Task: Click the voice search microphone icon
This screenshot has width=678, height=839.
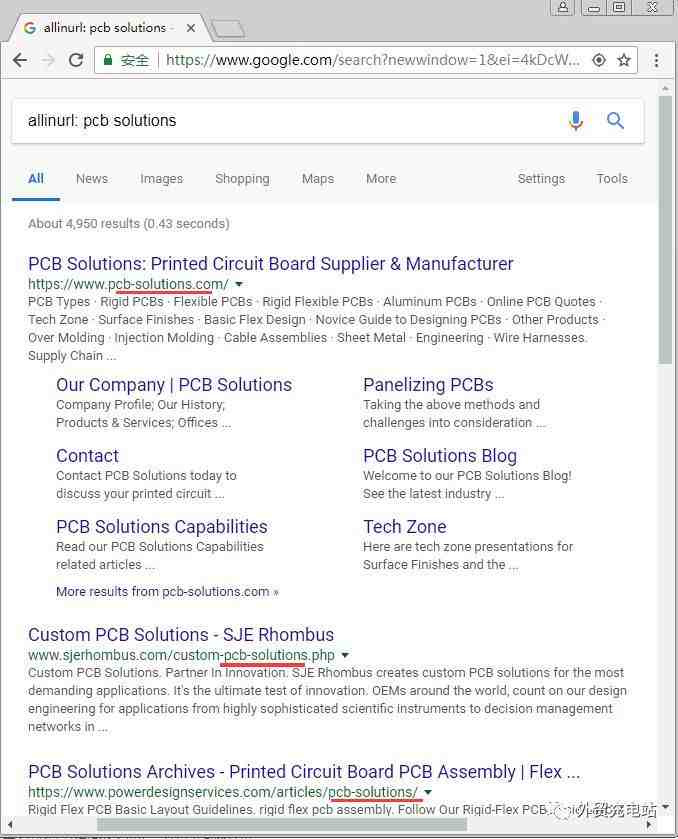Action: [576, 121]
